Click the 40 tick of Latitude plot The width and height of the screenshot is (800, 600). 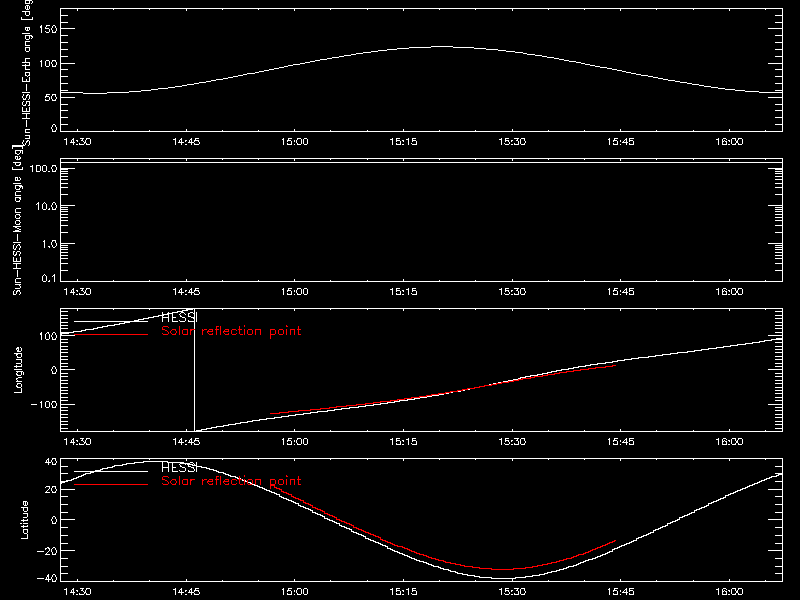point(51,462)
